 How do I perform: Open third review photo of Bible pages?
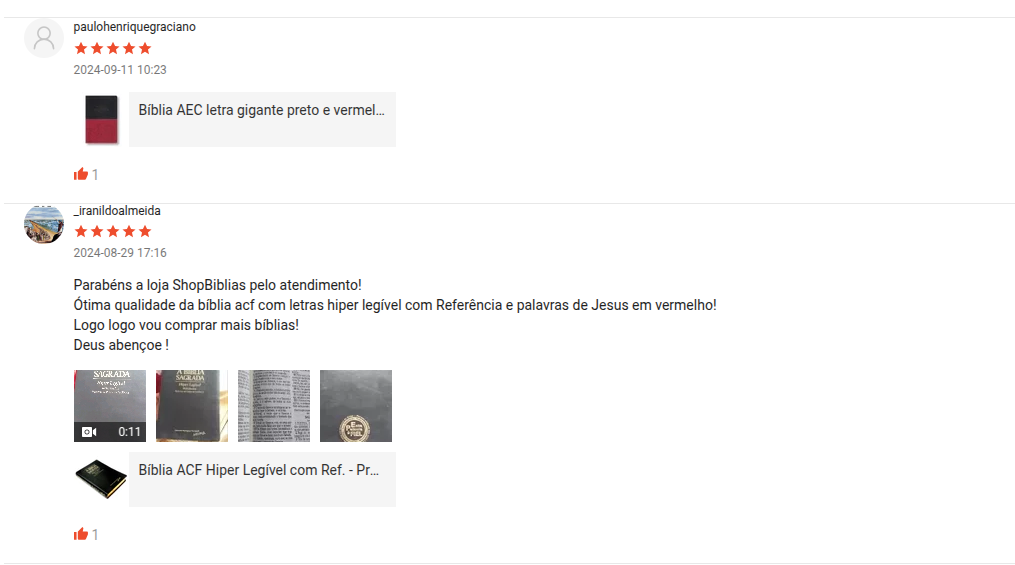274,406
